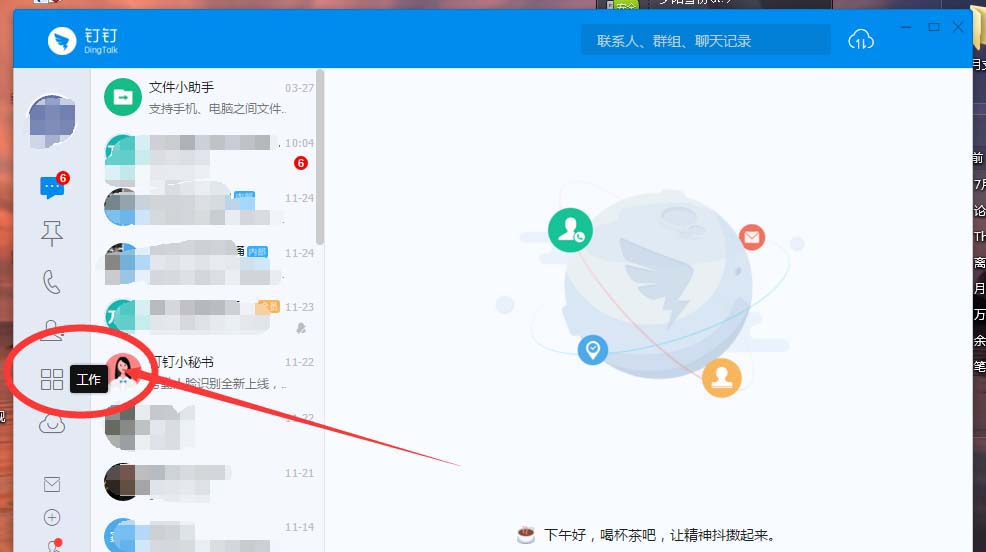This screenshot has height=552, width=986.
Task: Click the chat list vertical scrollbar
Action: (x=320, y=157)
